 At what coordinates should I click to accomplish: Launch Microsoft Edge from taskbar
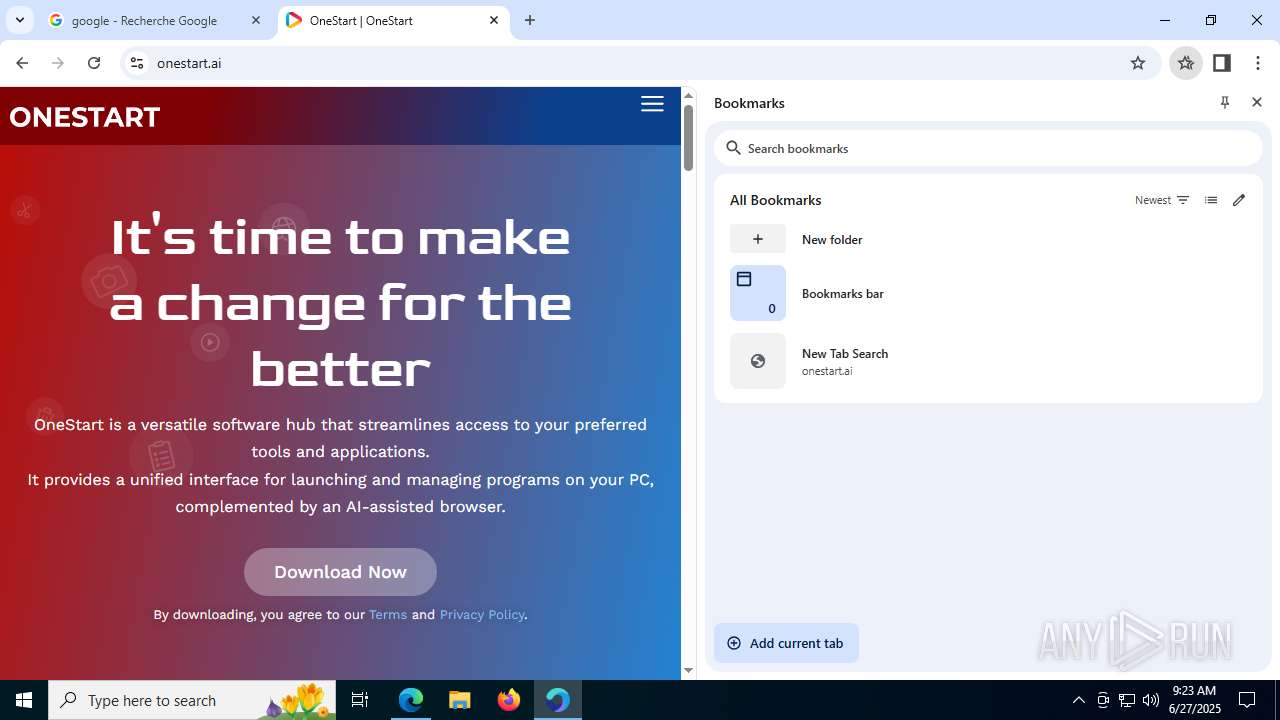(x=411, y=700)
